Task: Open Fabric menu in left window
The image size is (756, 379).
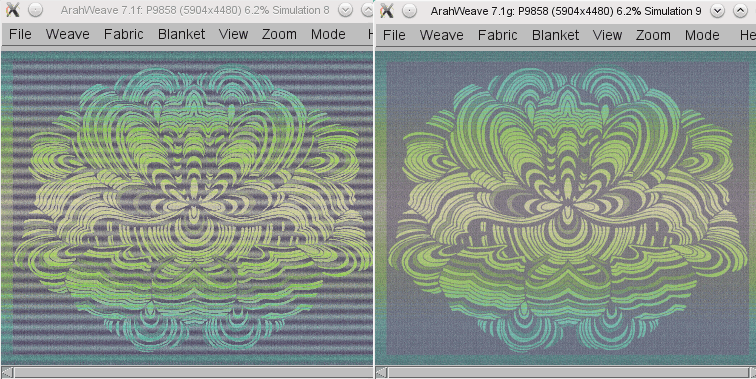Action: pyautogui.click(x=123, y=34)
